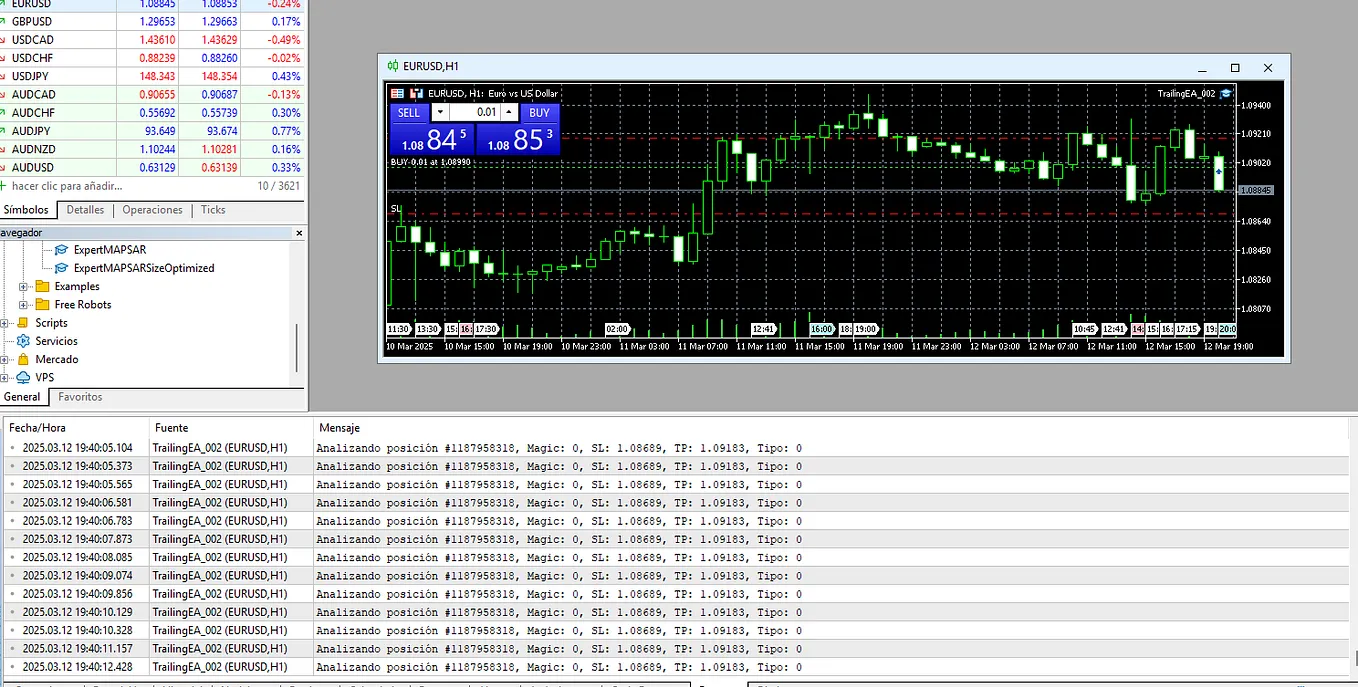Open the Operaciones tab
Viewport: 1358px width, 687px height.
(152, 210)
